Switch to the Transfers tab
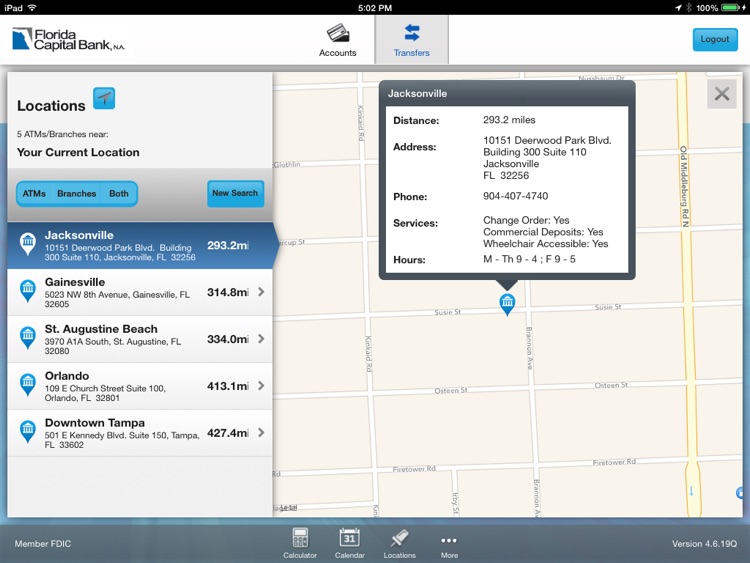The image size is (750, 563). pyautogui.click(x=411, y=40)
